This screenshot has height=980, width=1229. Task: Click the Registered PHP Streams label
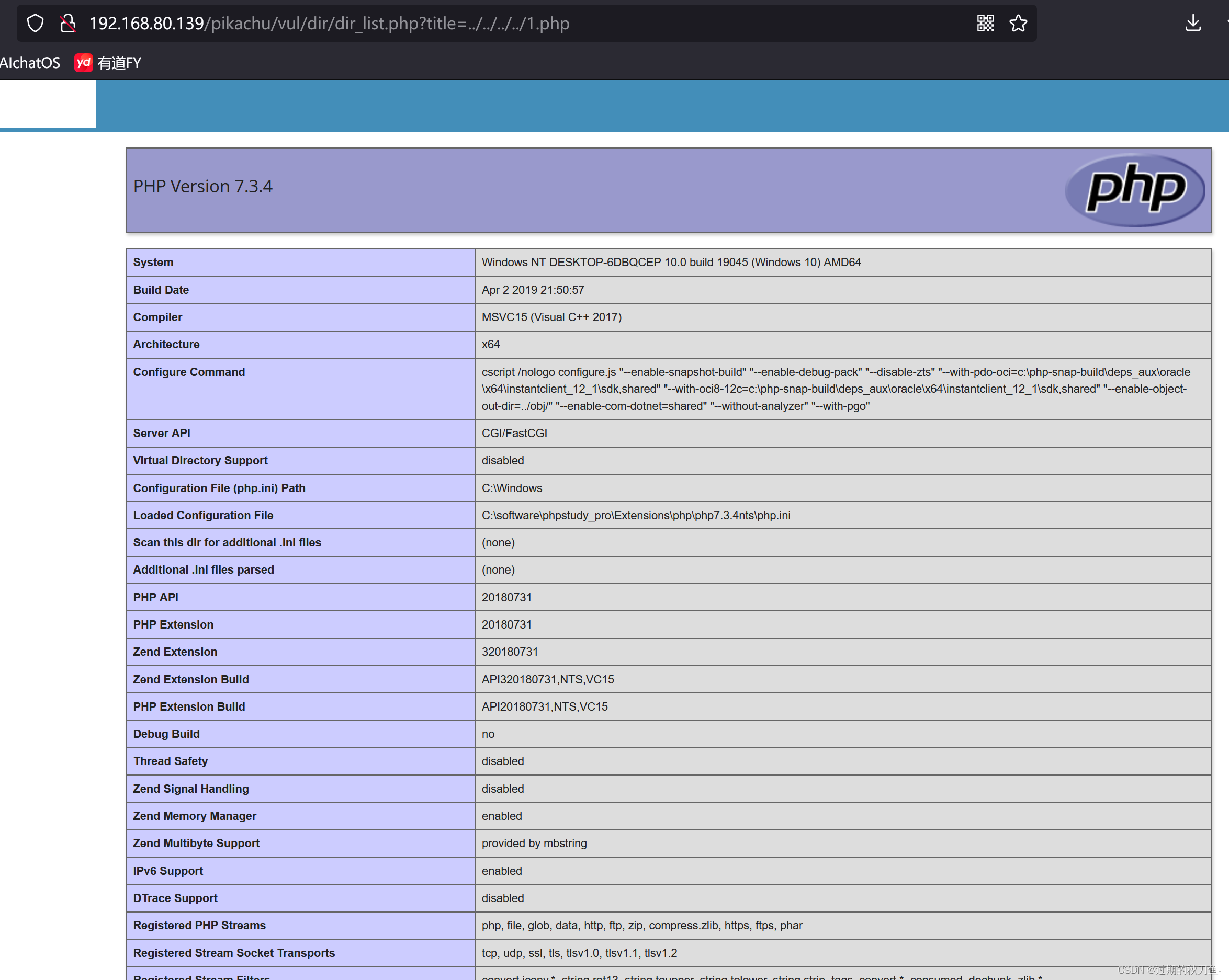[199, 925]
